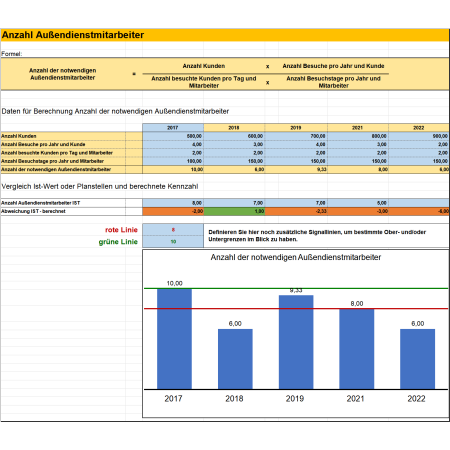Select the chart title text
This screenshot has height=450, width=450.
296,257
